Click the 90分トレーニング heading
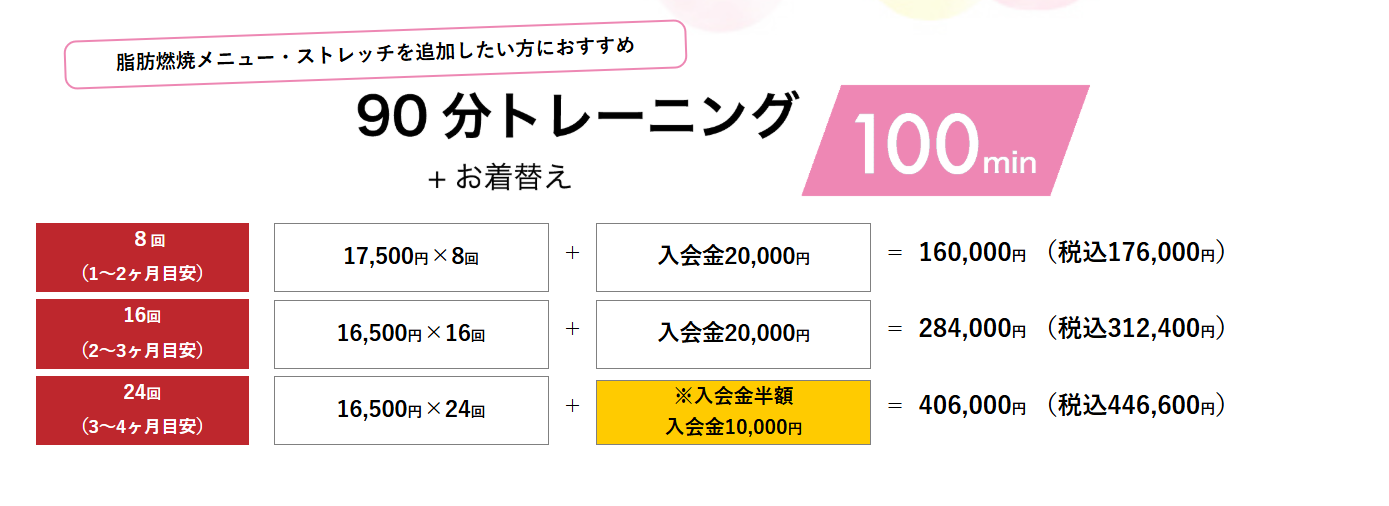Viewport: 1389px width, 506px height. coord(577,119)
